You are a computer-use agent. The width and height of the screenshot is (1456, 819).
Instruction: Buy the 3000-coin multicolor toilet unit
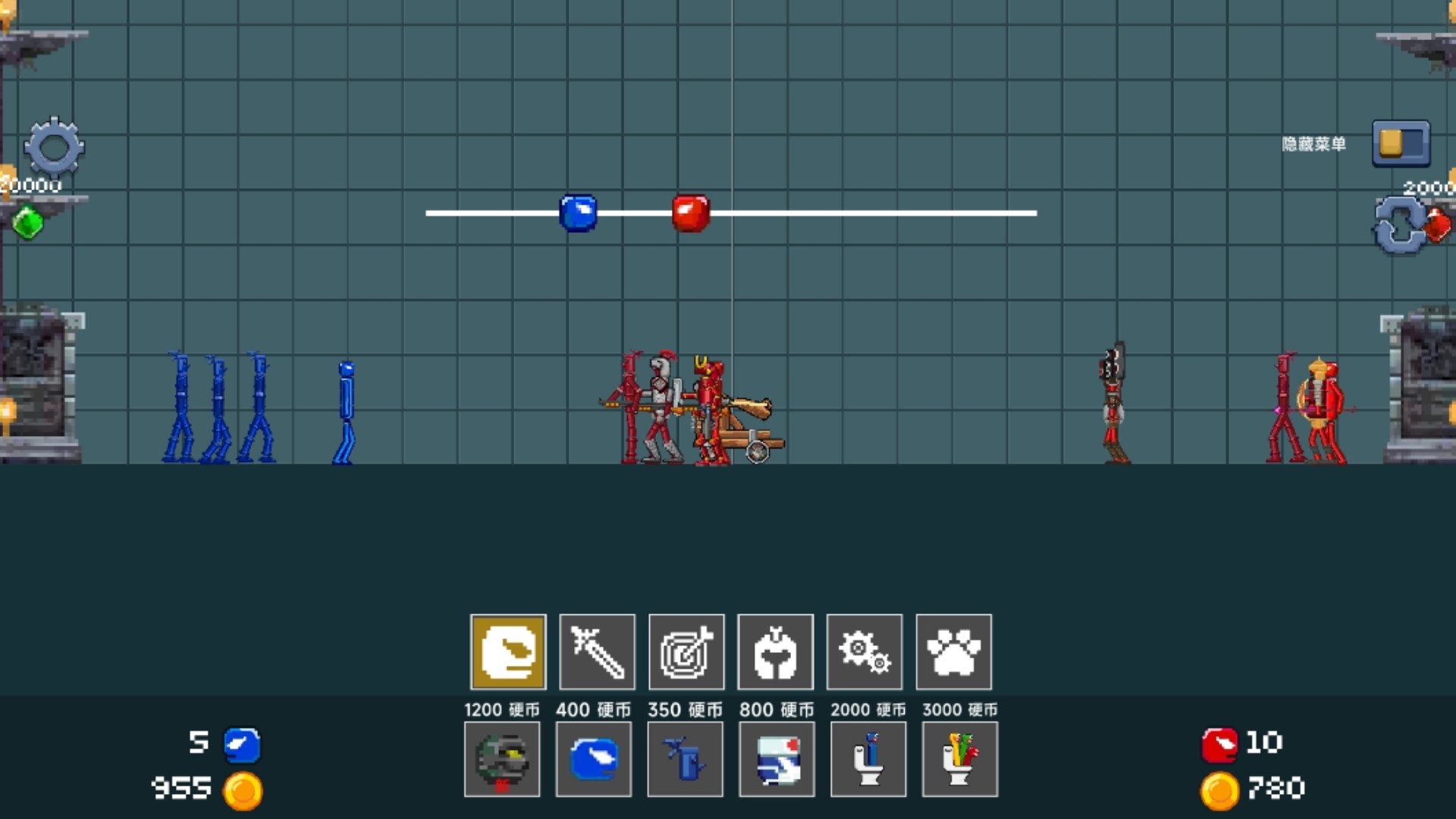tap(960, 759)
